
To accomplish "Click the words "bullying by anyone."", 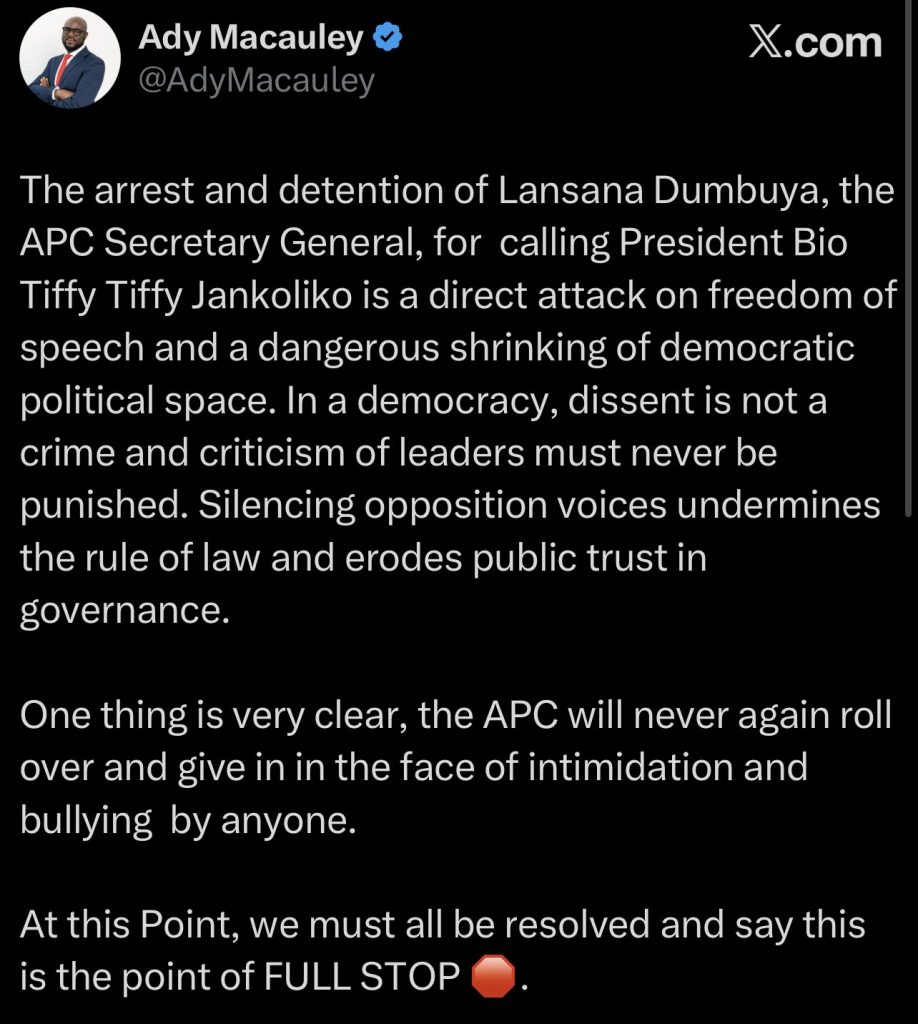I will point(187,820).
